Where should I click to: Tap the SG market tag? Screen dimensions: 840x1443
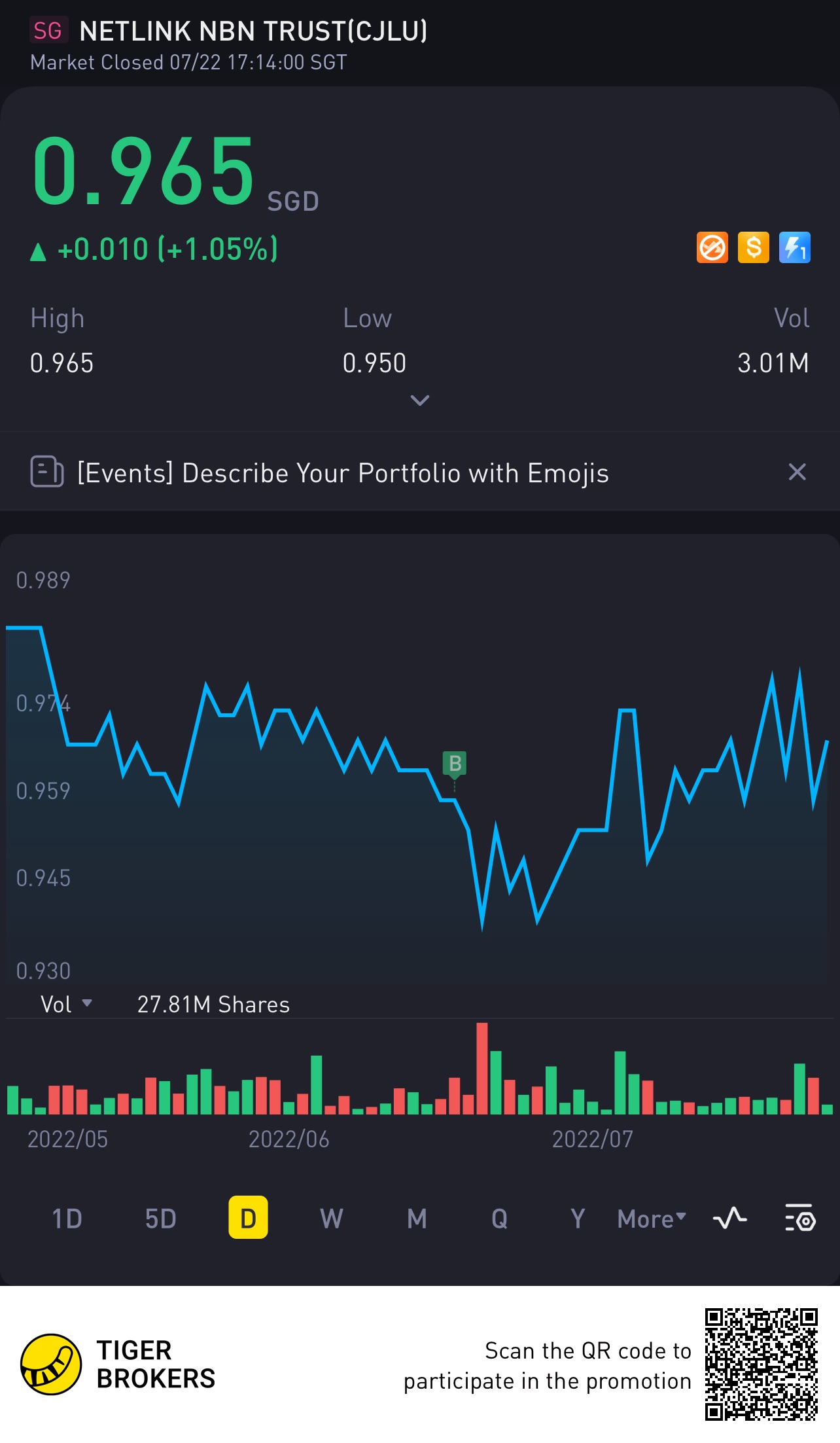48,30
